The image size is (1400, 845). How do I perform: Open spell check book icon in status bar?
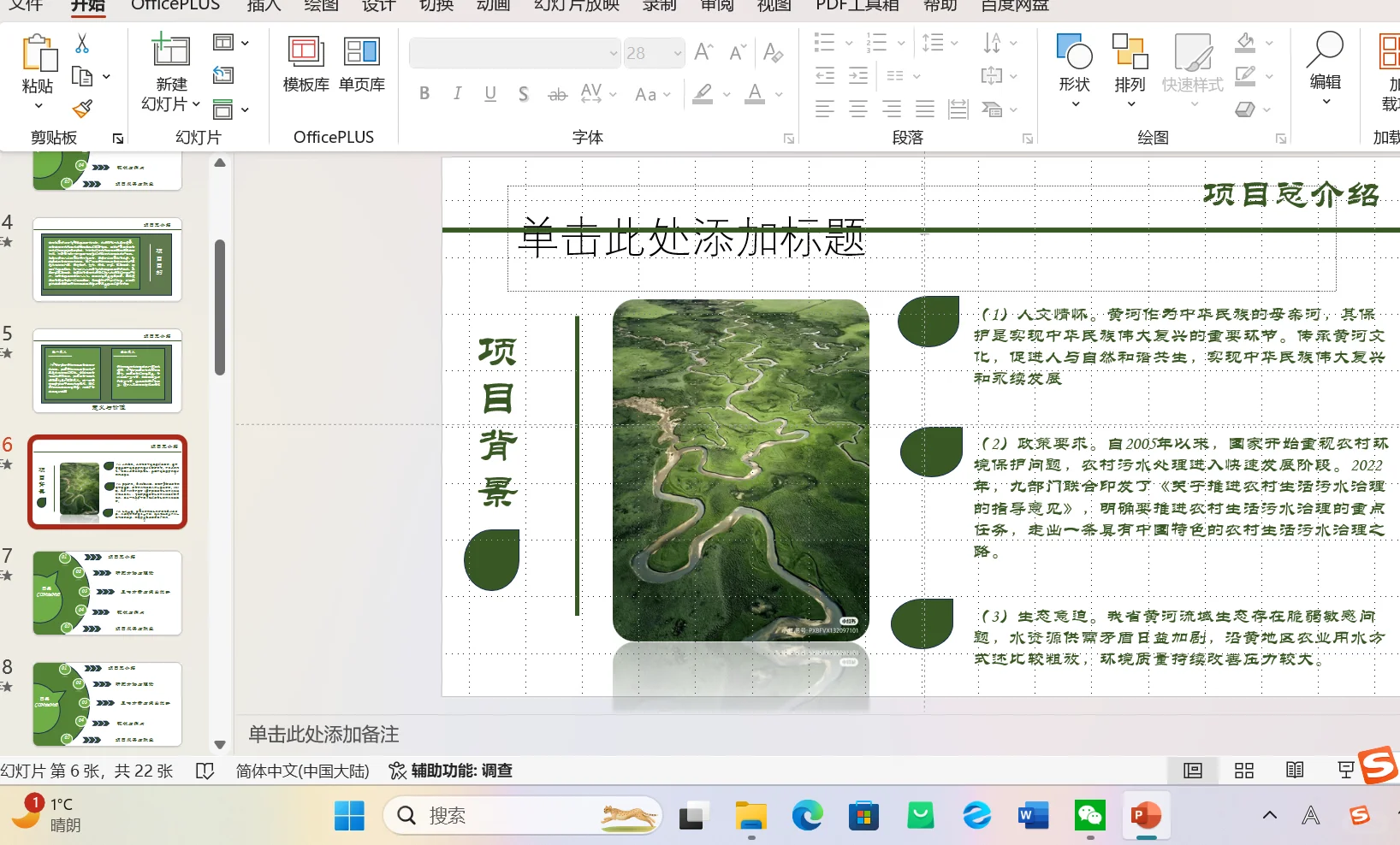coord(205,771)
